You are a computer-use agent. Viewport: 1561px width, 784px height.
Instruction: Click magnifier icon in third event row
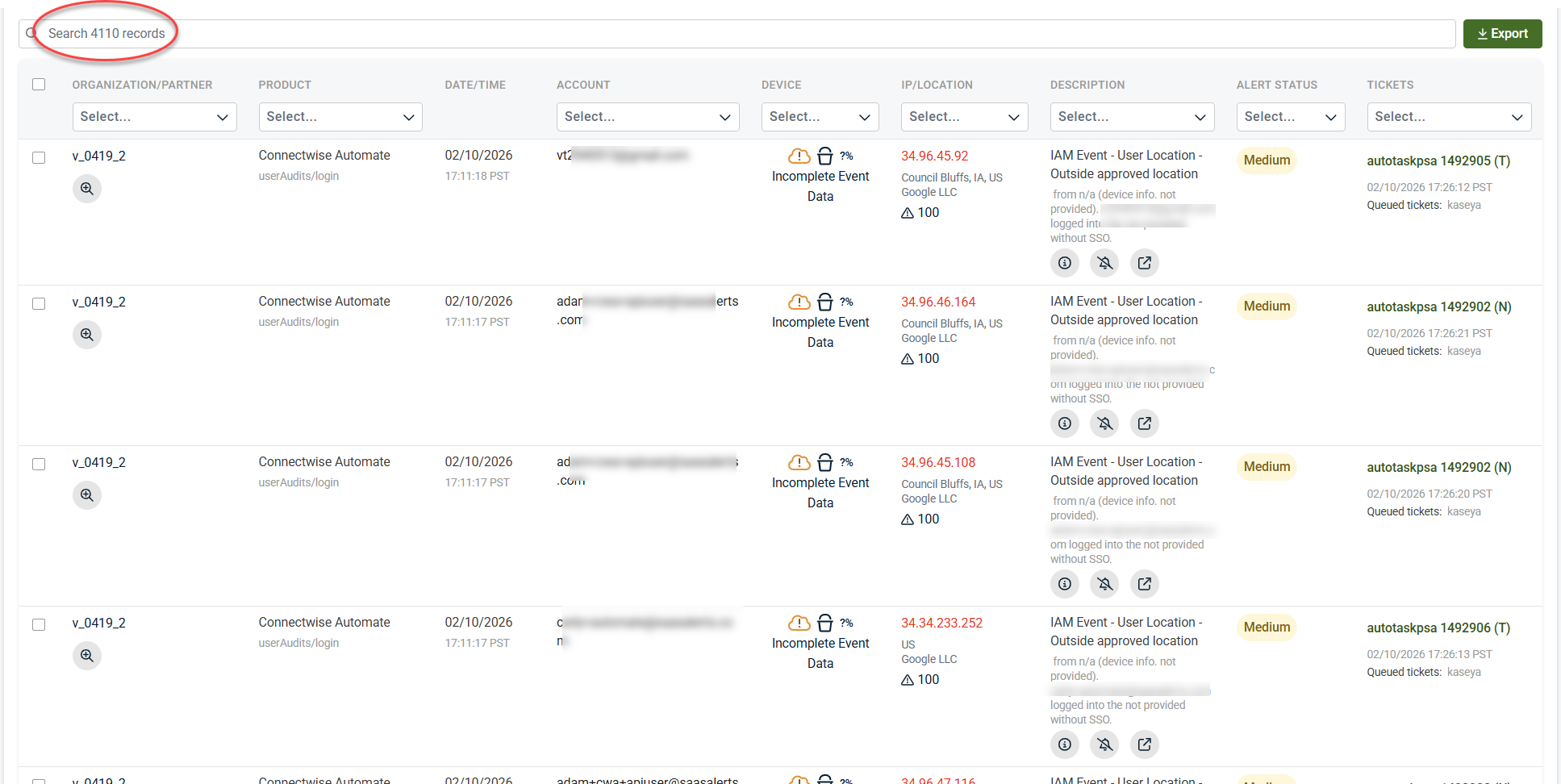coord(86,495)
